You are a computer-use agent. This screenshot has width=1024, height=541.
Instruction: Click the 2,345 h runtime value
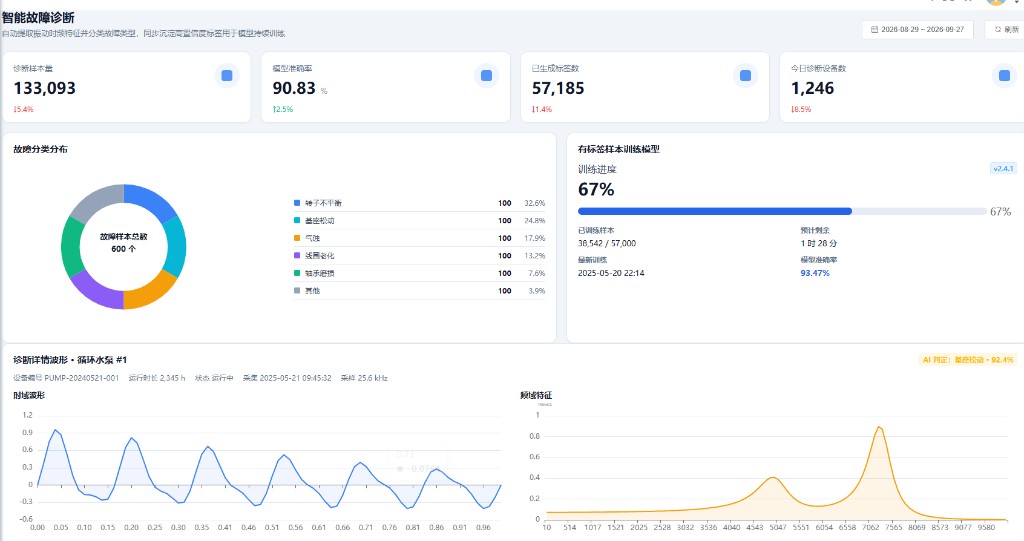(172, 378)
